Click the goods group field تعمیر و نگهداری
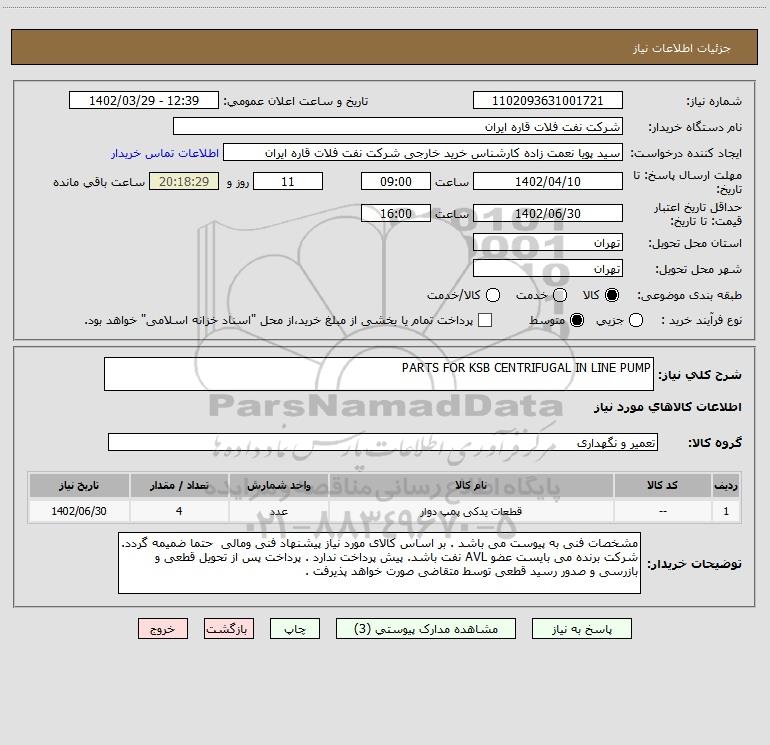The width and height of the screenshot is (770, 745). tap(383, 442)
